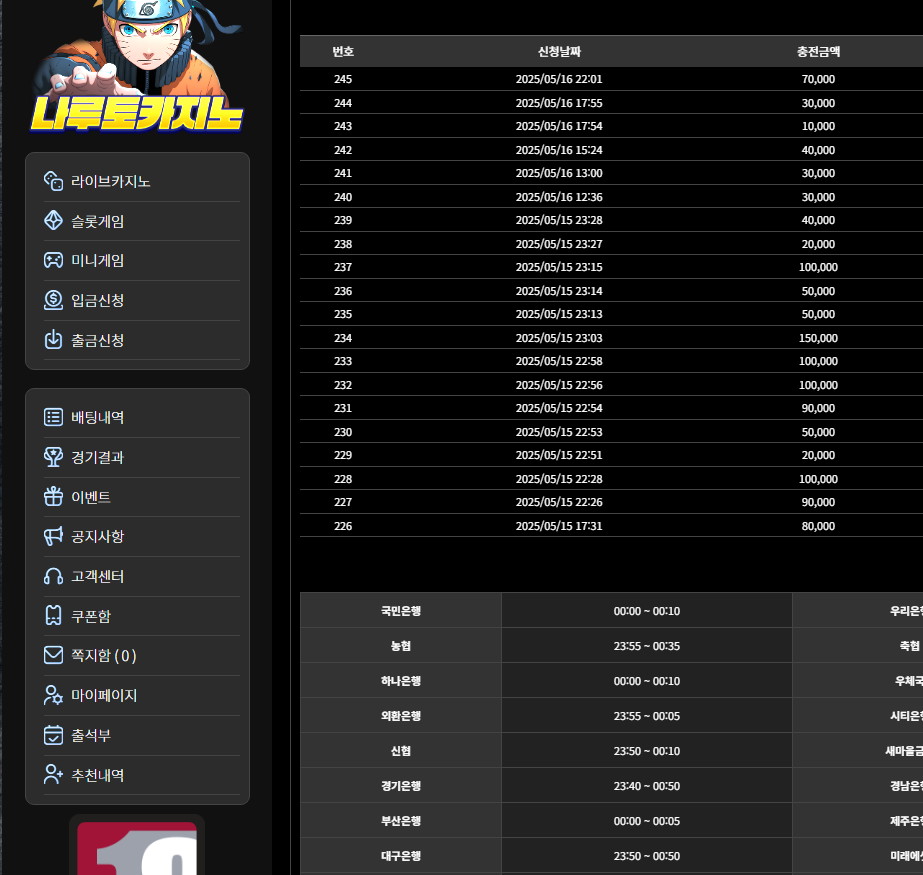The width and height of the screenshot is (923, 875).
Task: Click the 이벤트 gift box icon
Action: point(54,496)
